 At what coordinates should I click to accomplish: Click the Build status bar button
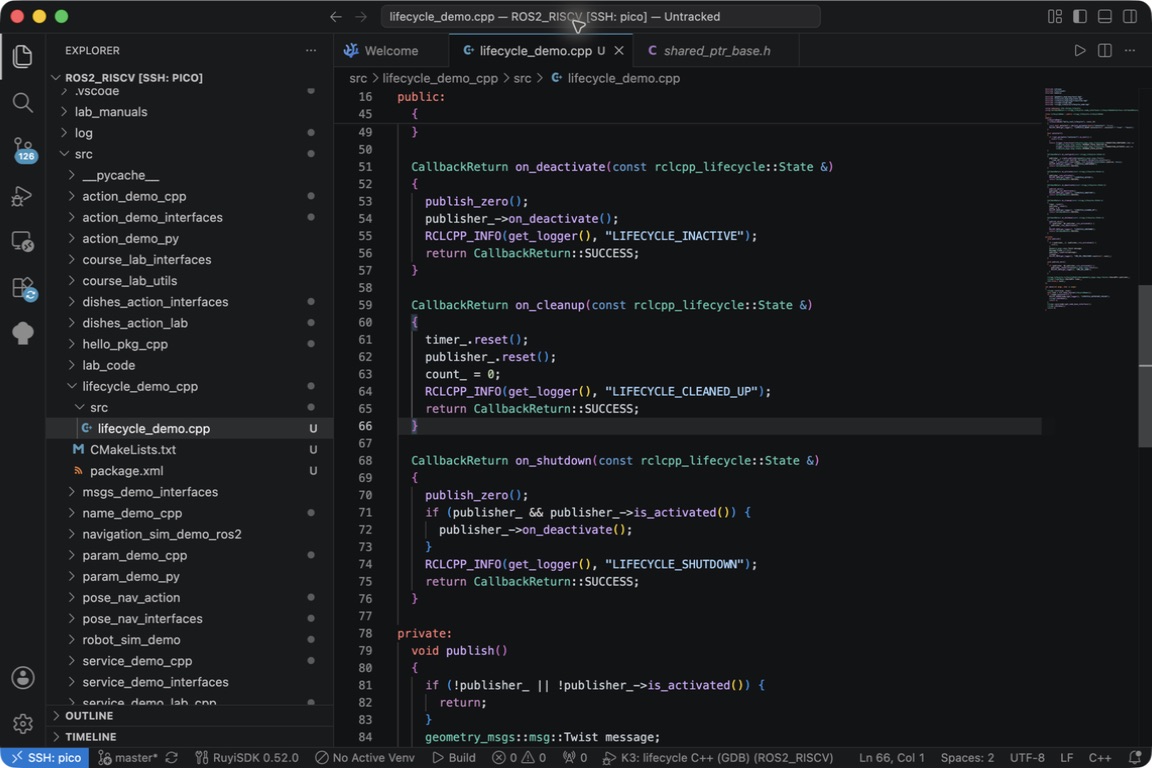pyautogui.click(x=454, y=758)
